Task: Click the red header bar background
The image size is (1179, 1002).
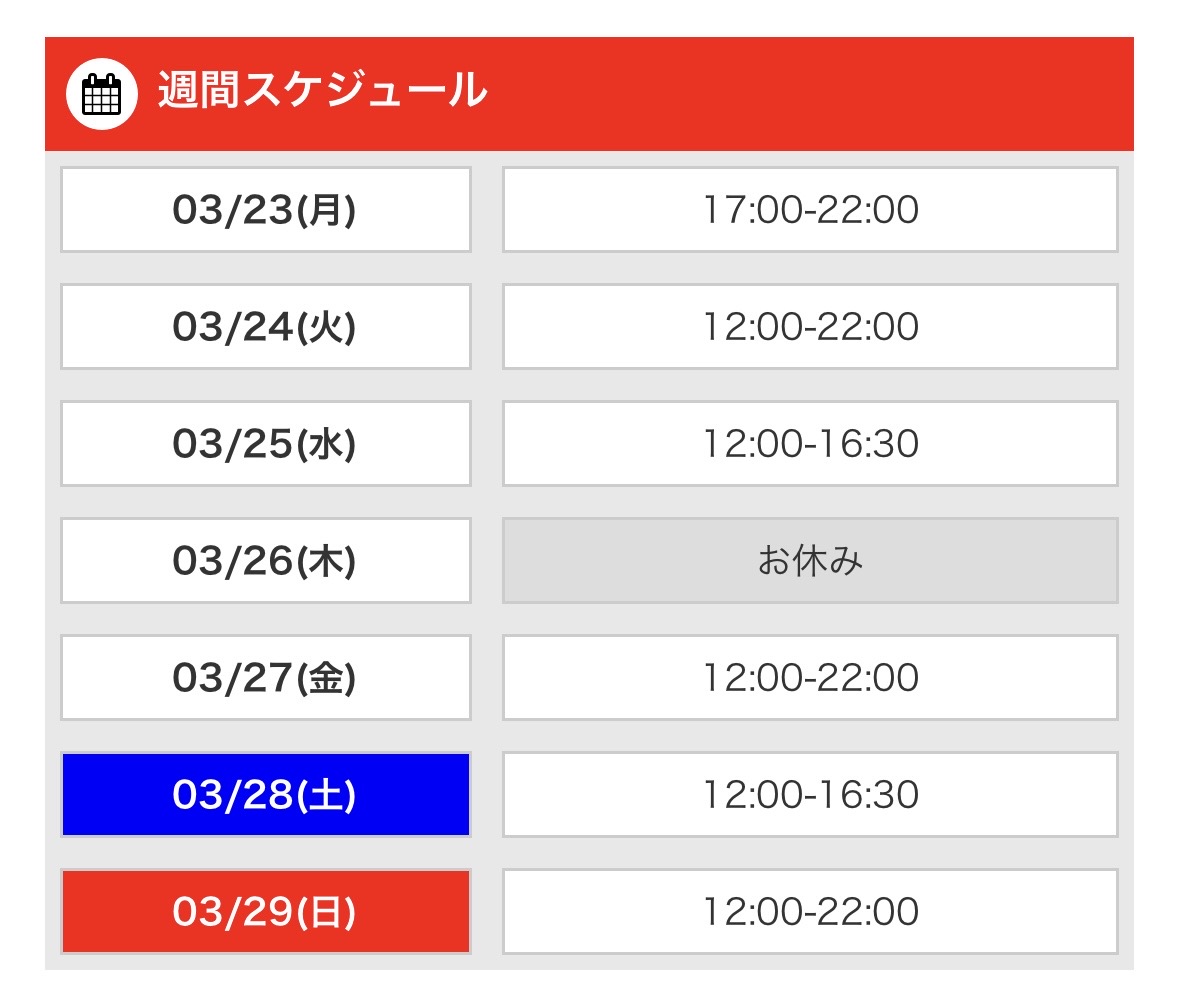Action: click(800, 94)
